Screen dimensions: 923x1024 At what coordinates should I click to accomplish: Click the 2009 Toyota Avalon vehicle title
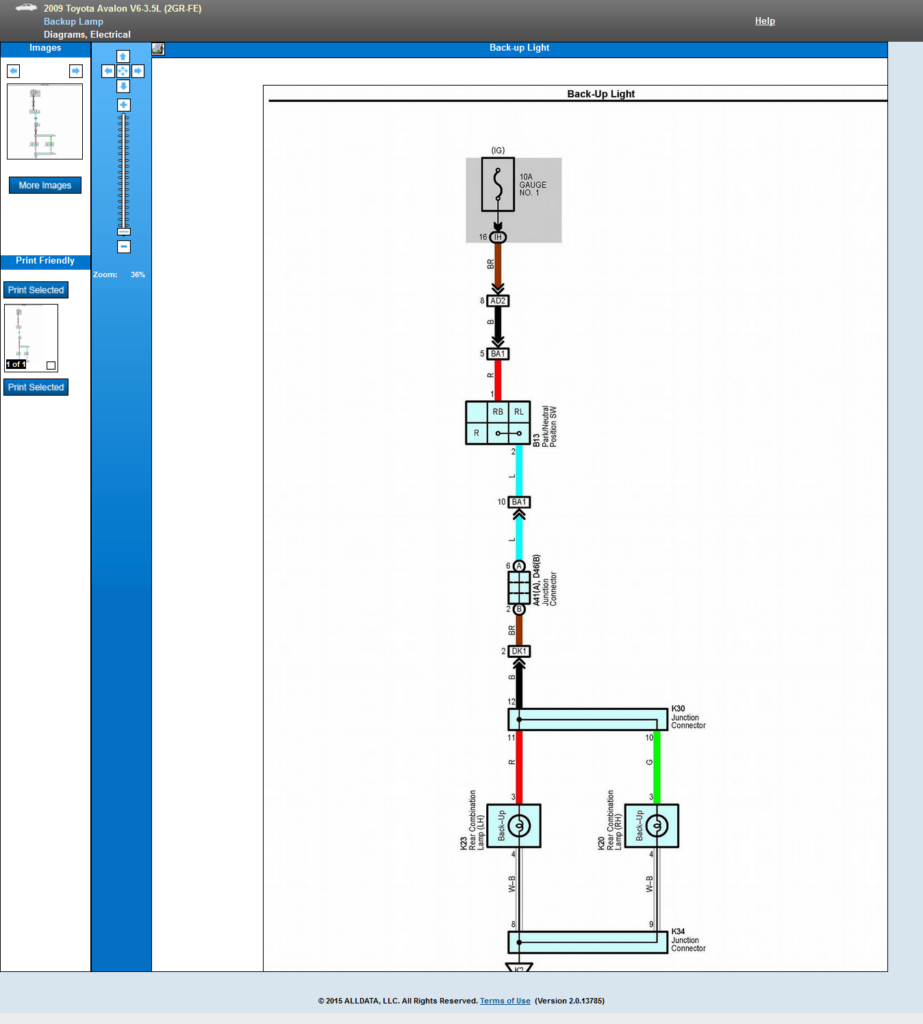click(x=122, y=8)
